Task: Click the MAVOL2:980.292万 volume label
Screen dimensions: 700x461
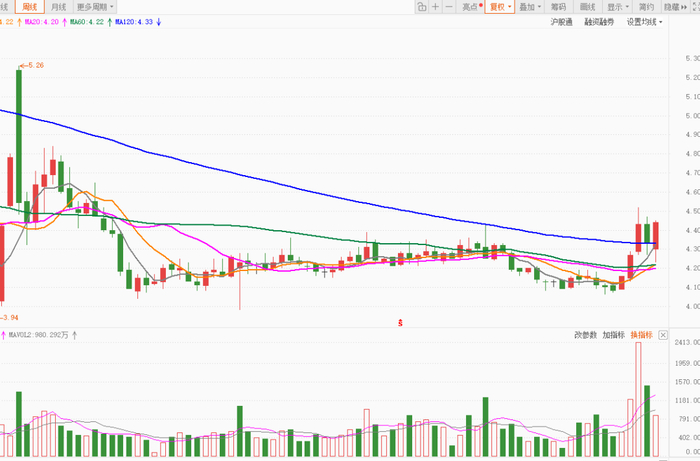Action: click(x=38, y=335)
